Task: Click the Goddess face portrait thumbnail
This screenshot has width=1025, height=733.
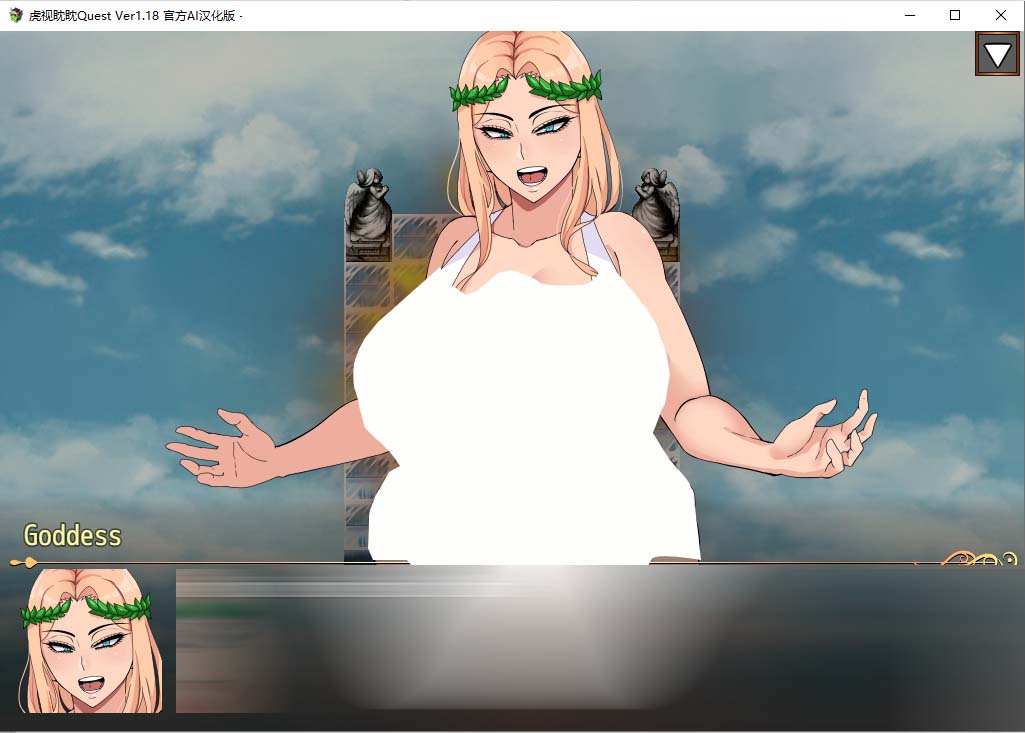Action: point(91,641)
